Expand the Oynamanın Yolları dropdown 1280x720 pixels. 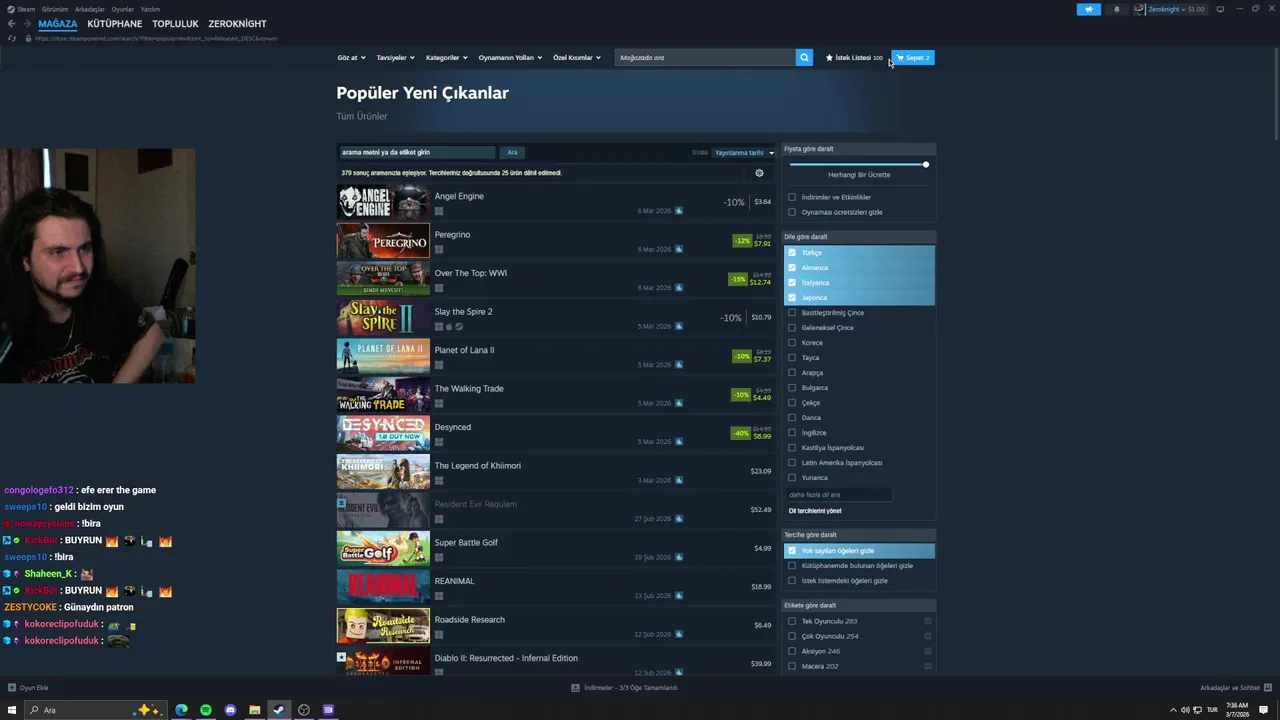click(510, 58)
